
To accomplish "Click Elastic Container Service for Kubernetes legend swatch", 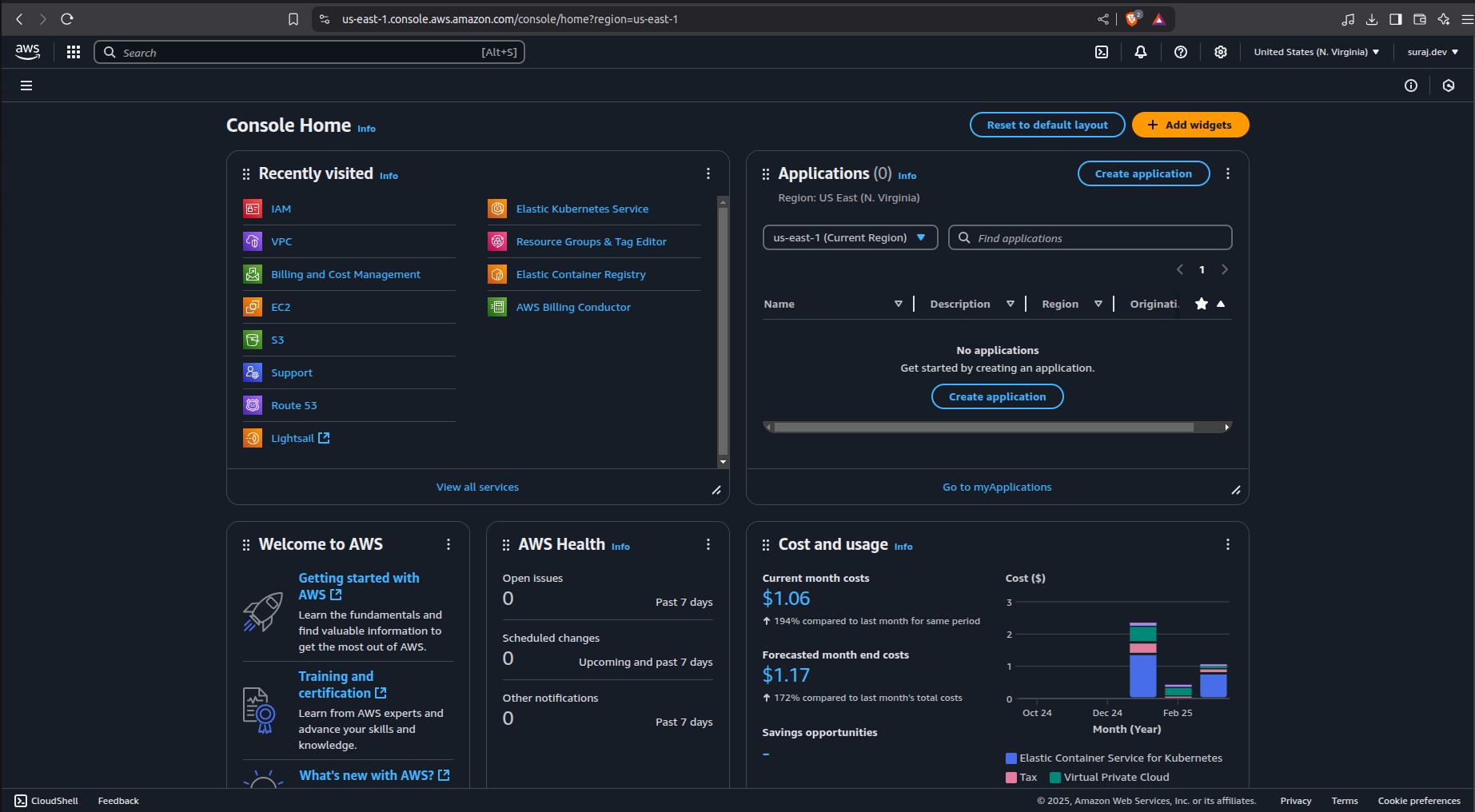I will pyautogui.click(x=1011, y=758).
